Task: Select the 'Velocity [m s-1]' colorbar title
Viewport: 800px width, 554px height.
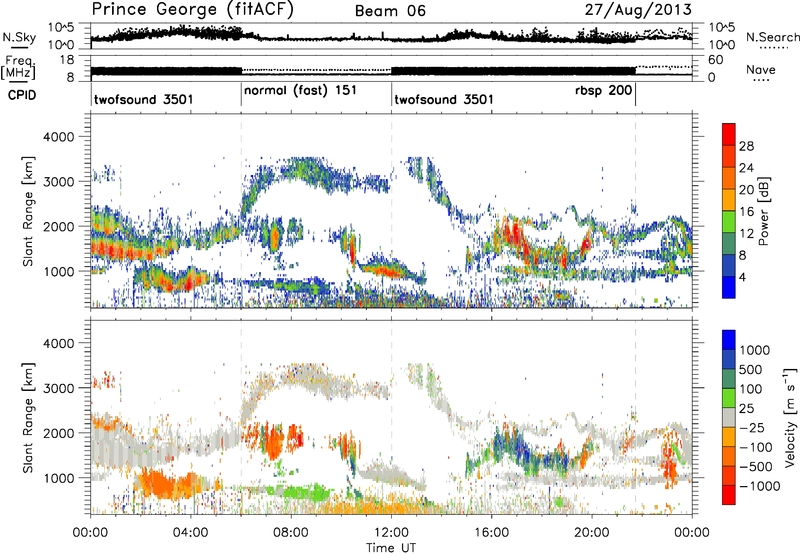Action: click(x=790, y=417)
